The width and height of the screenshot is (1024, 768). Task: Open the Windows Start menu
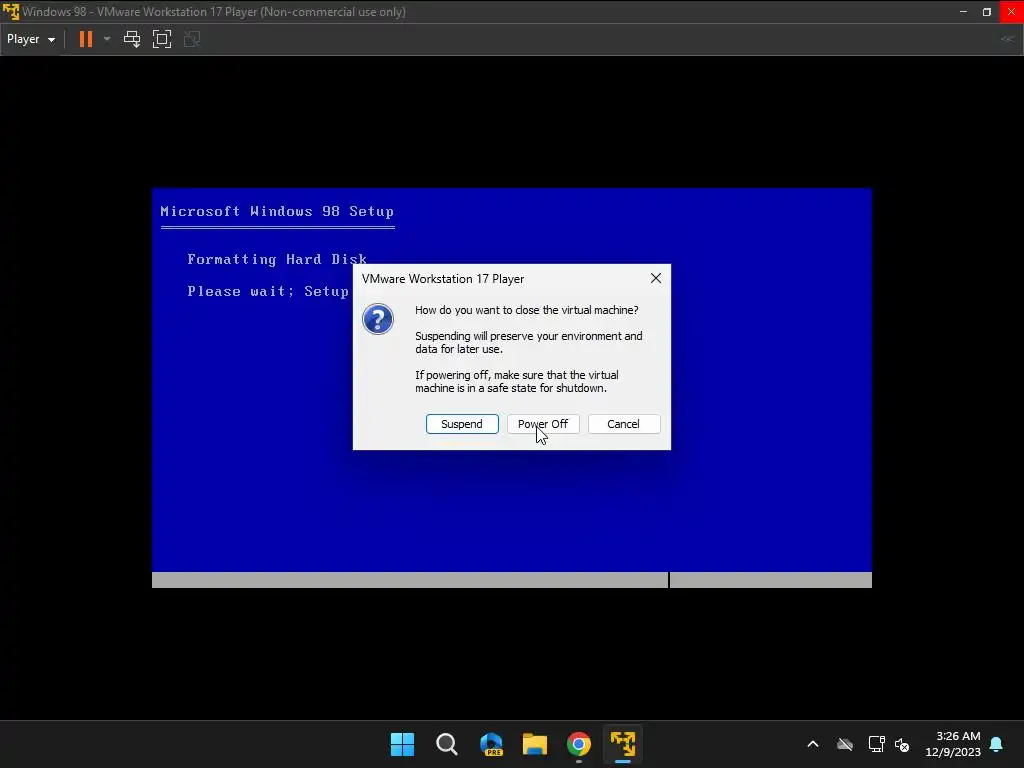(402, 744)
